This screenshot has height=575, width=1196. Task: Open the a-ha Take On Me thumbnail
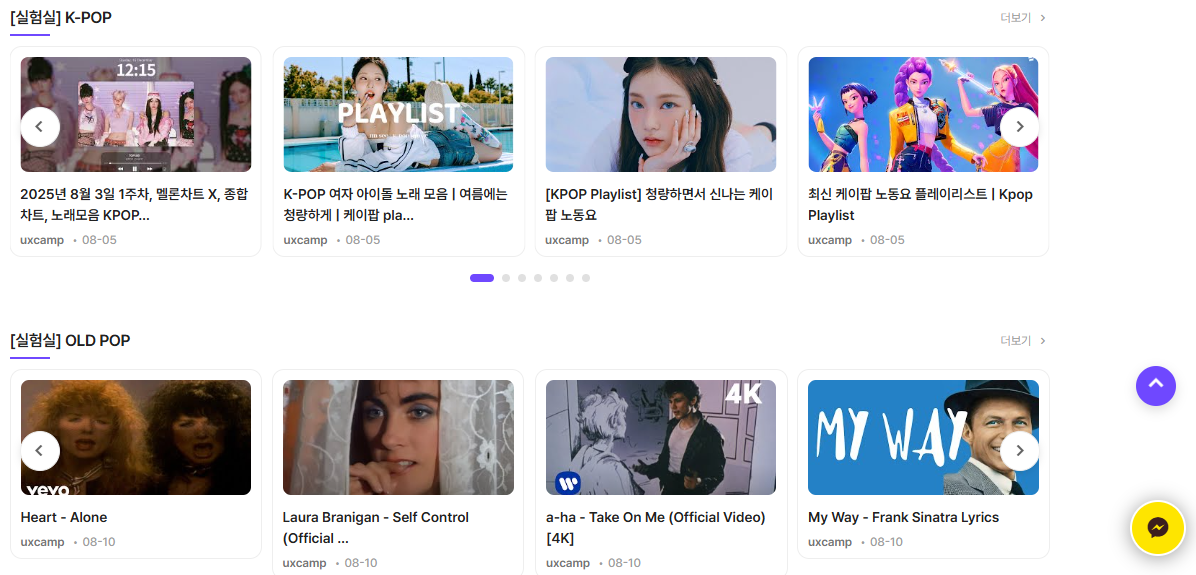tap(660, 437)
